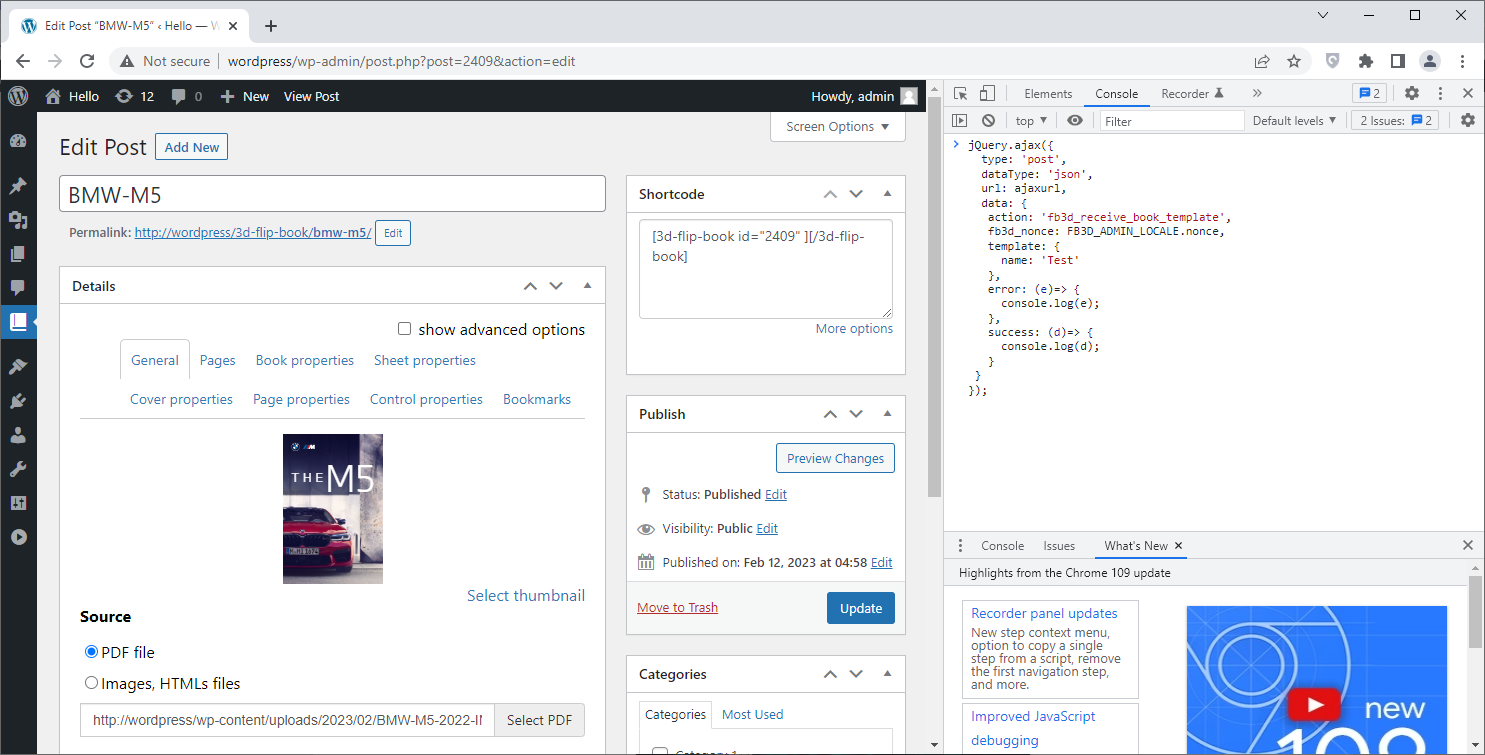The image size is (1485, 755).
Task: Open the Users sidebar icon
Action: click(18, 435)
